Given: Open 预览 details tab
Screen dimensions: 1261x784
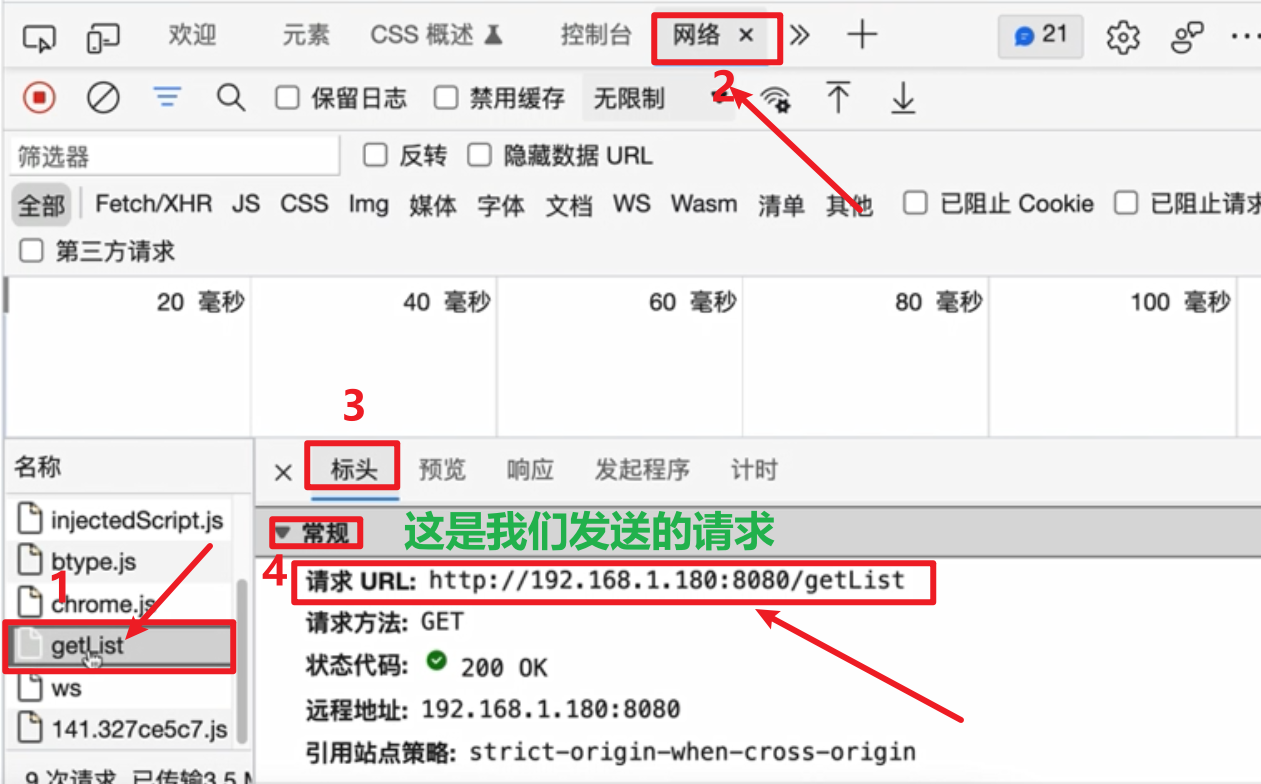Looking at the screenshot, I should tap(442, 470).
